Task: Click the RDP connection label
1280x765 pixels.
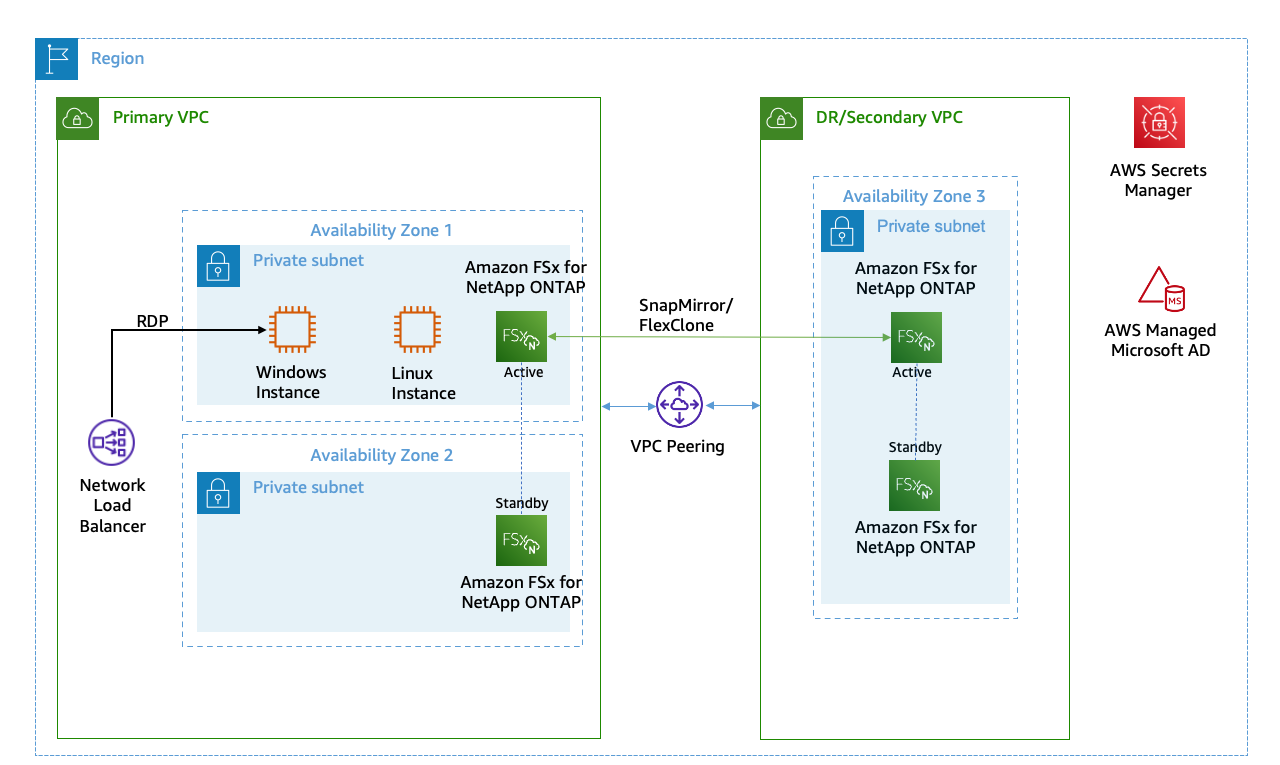Action: (153, 321)
